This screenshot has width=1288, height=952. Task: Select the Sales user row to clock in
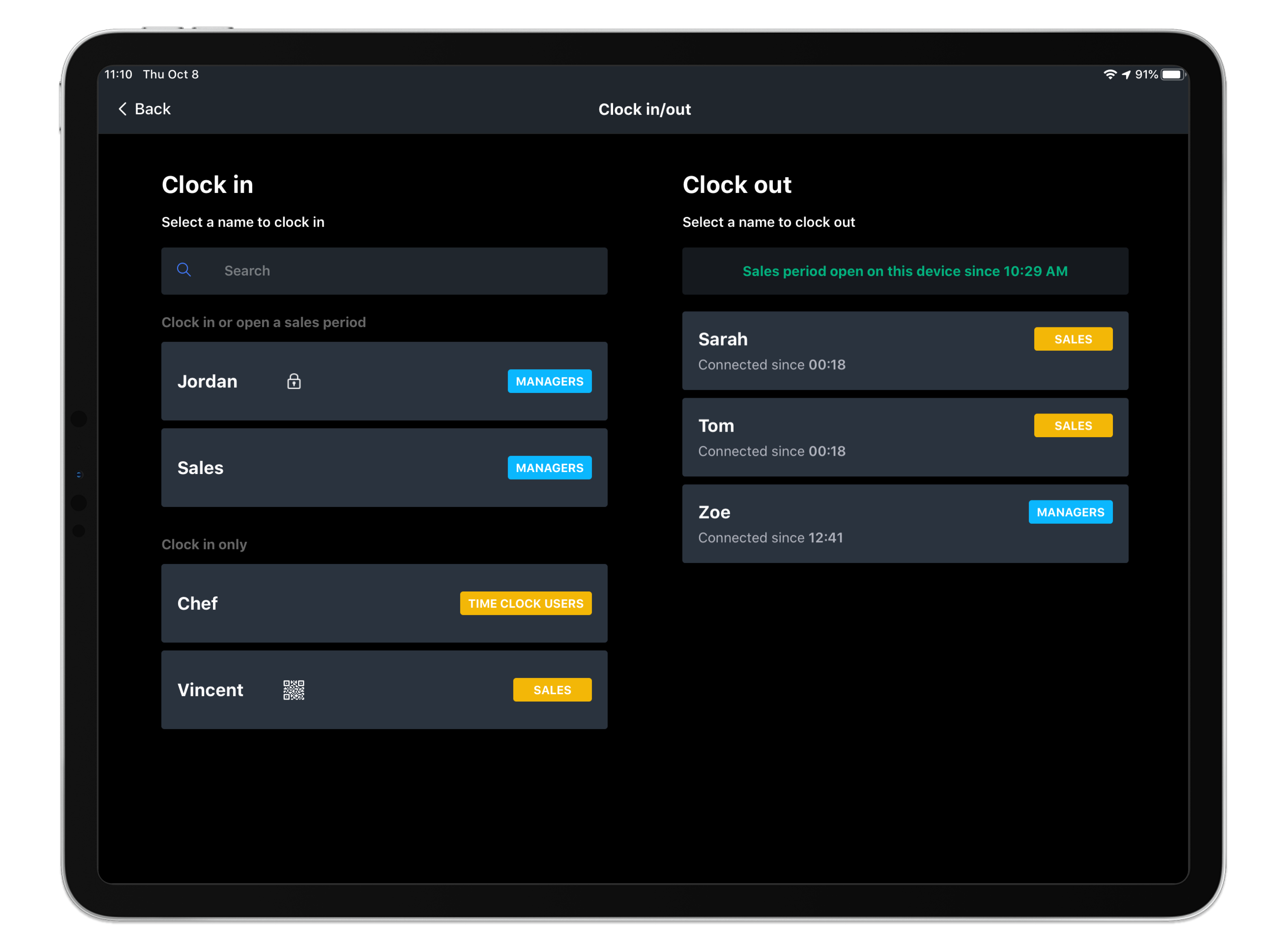pos(384,467)
